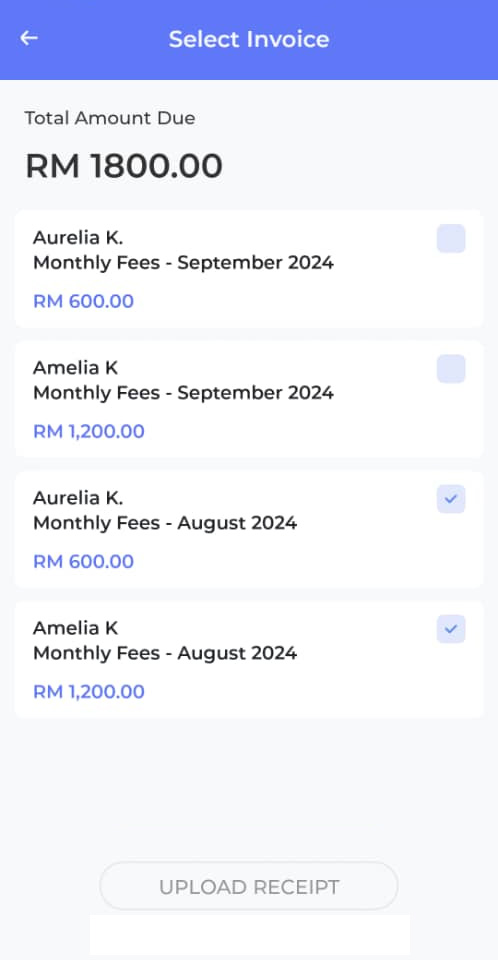Open Aurelia K. September invoice name
Viewport: 498px width, 960px height.
[x=78, y=238]
